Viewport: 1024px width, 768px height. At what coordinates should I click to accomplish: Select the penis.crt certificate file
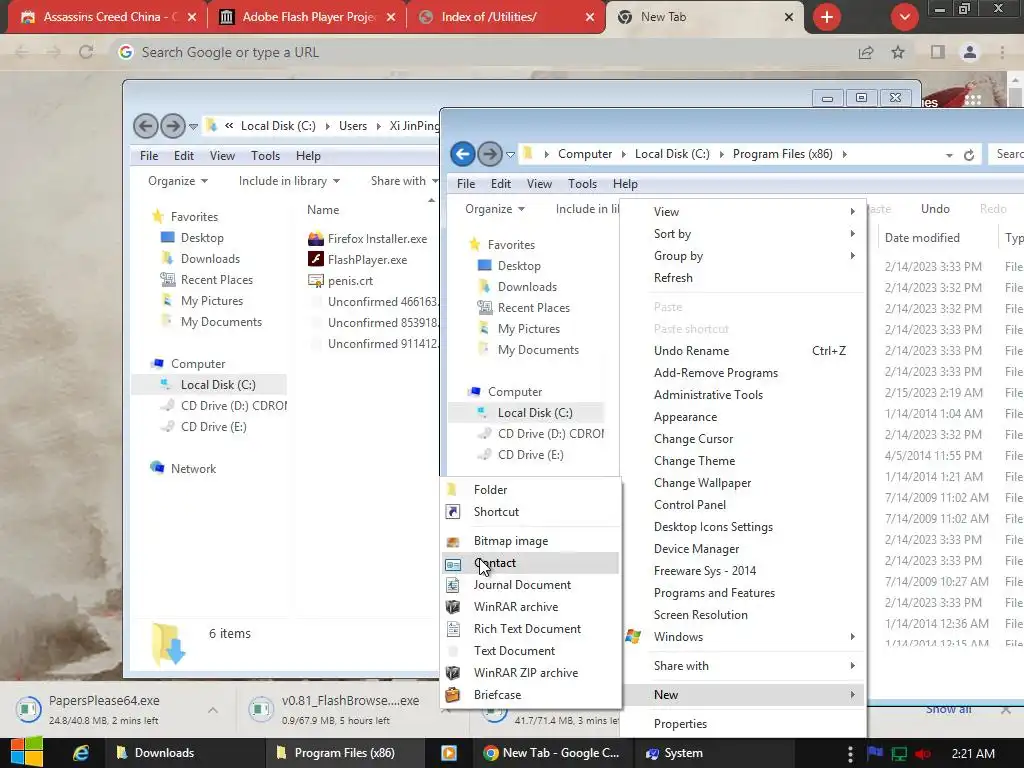pos(340,281)
